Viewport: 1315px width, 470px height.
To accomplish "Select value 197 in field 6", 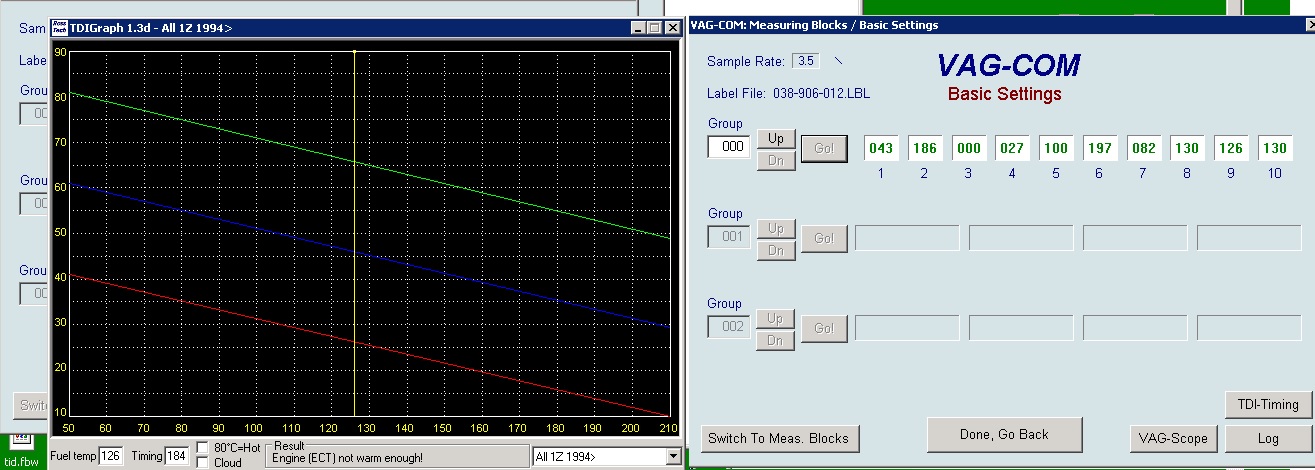I will (1100, 148).
